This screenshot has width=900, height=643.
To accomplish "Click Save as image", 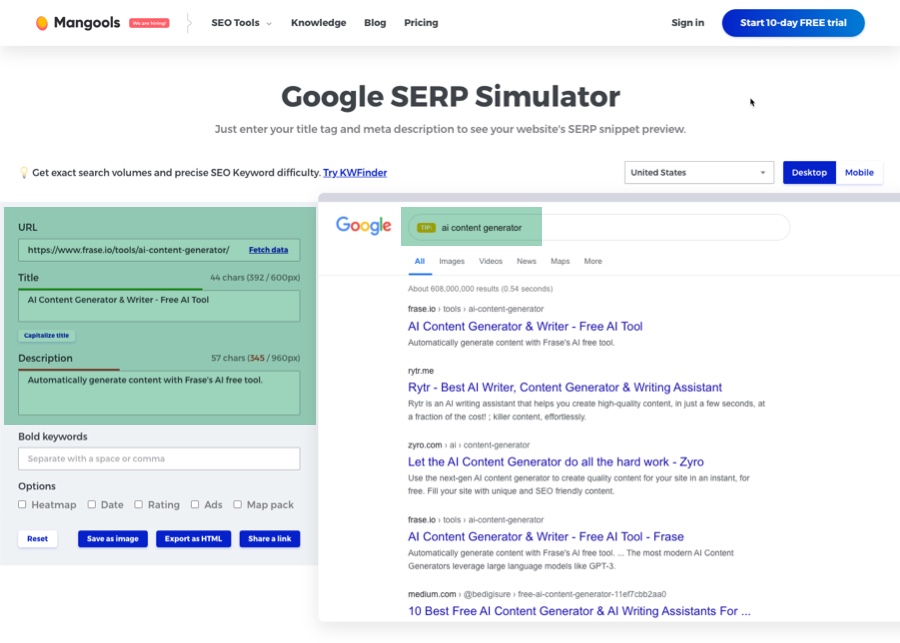I will point(112,539).
